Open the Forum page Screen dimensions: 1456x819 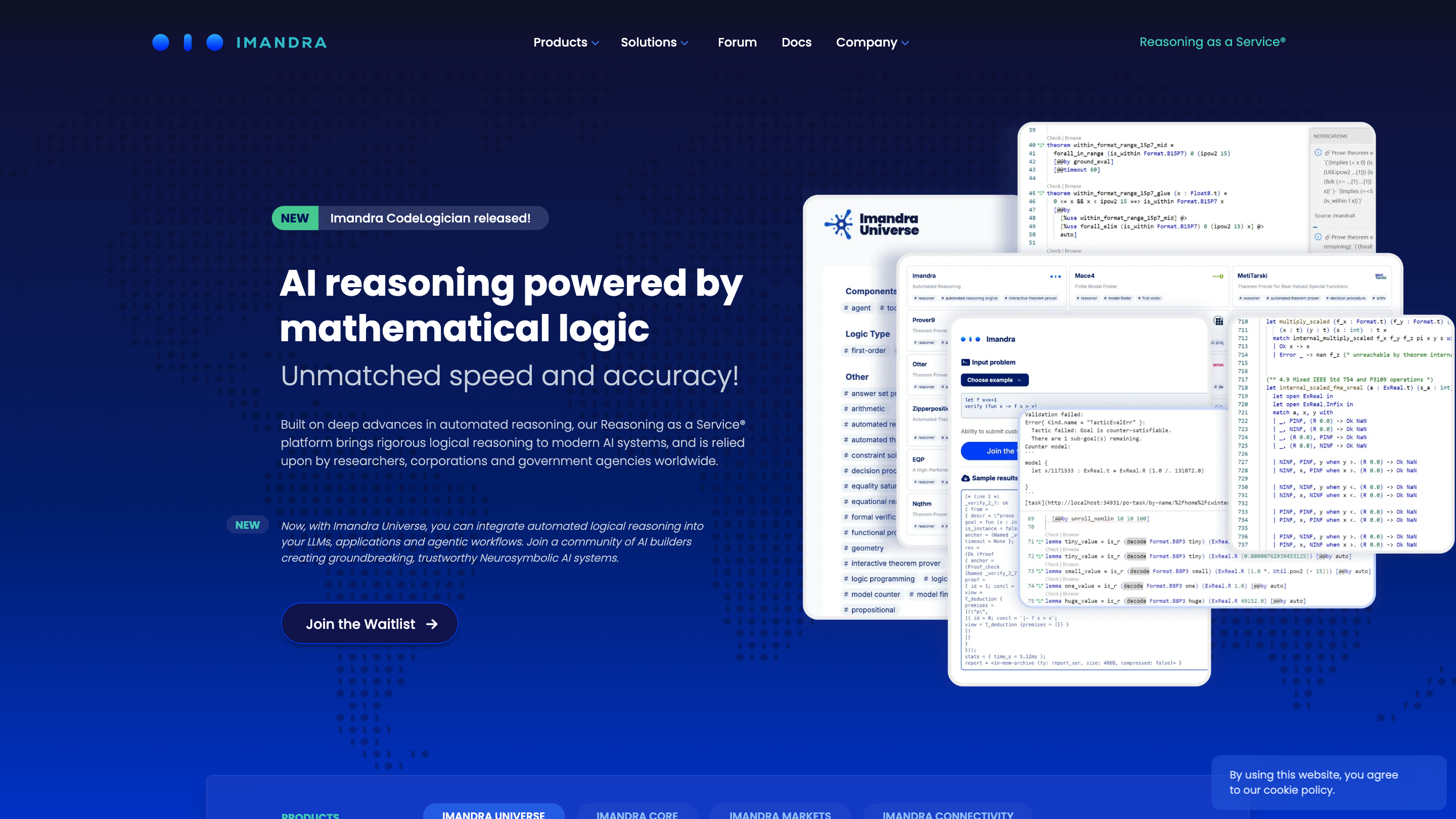(x=737, y=42)
